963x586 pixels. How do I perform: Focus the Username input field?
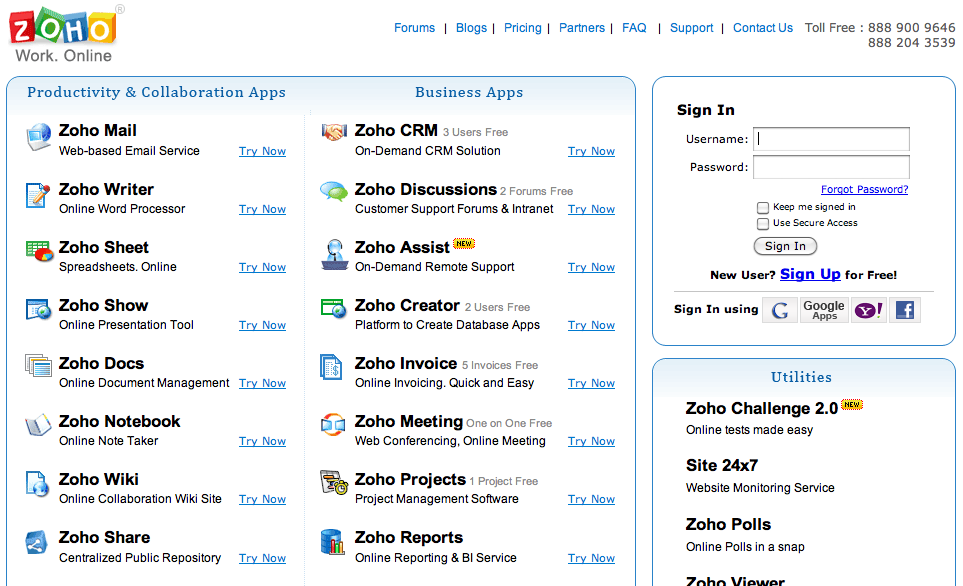(831, 139)
